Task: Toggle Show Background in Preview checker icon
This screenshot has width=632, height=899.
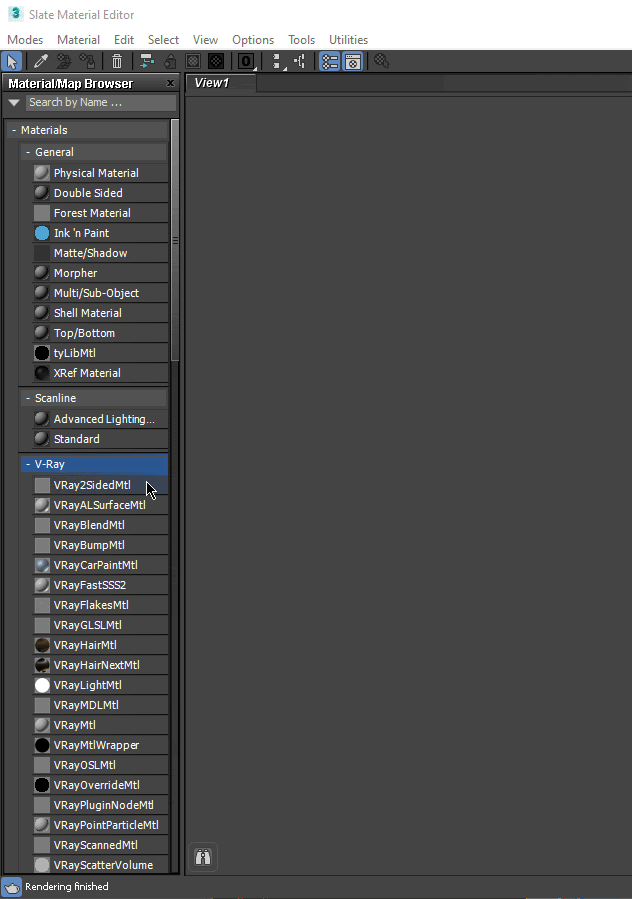Action: [x=215, y=61]
